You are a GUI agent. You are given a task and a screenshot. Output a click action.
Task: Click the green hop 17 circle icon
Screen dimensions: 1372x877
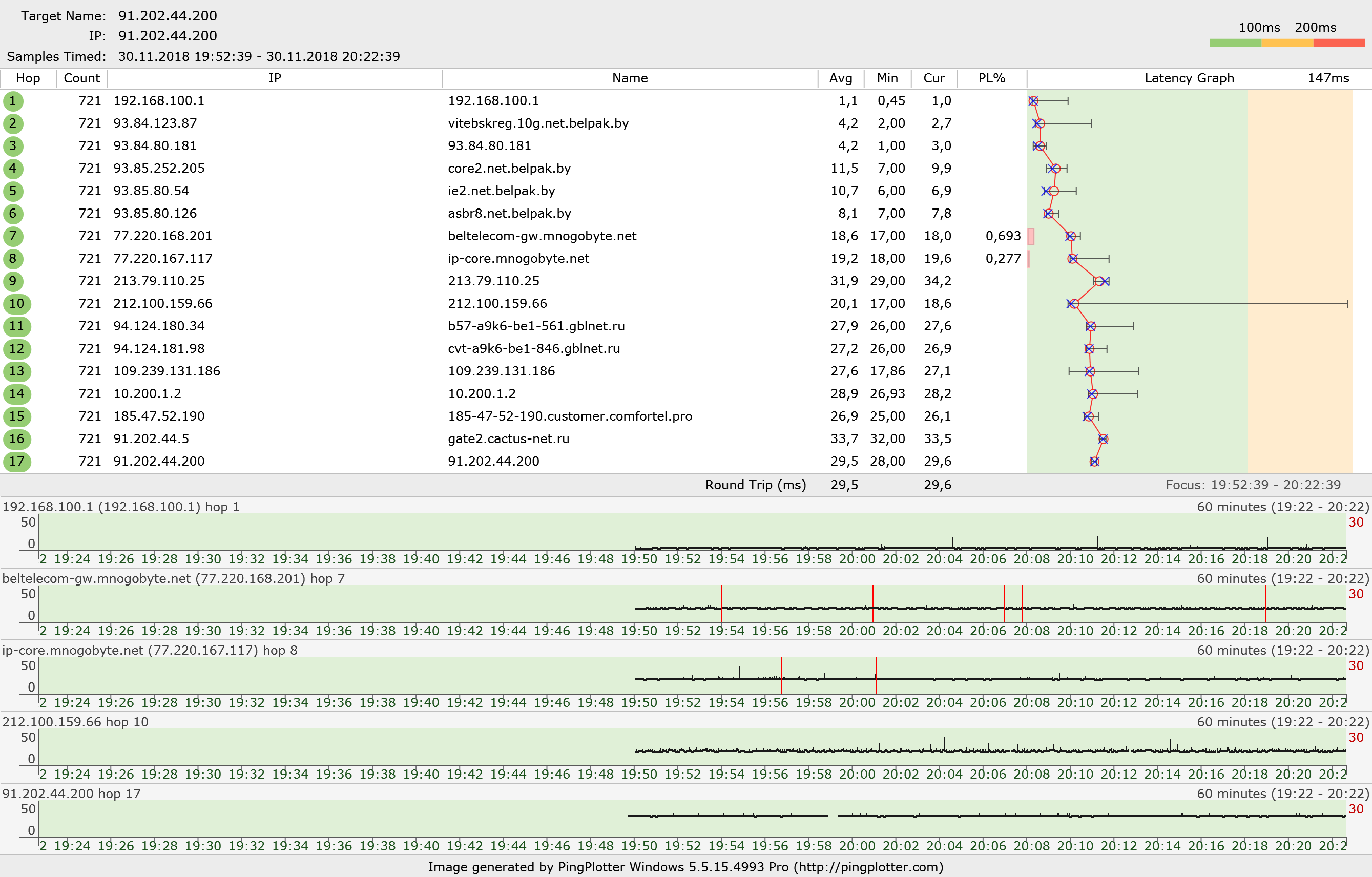(16, 462)
